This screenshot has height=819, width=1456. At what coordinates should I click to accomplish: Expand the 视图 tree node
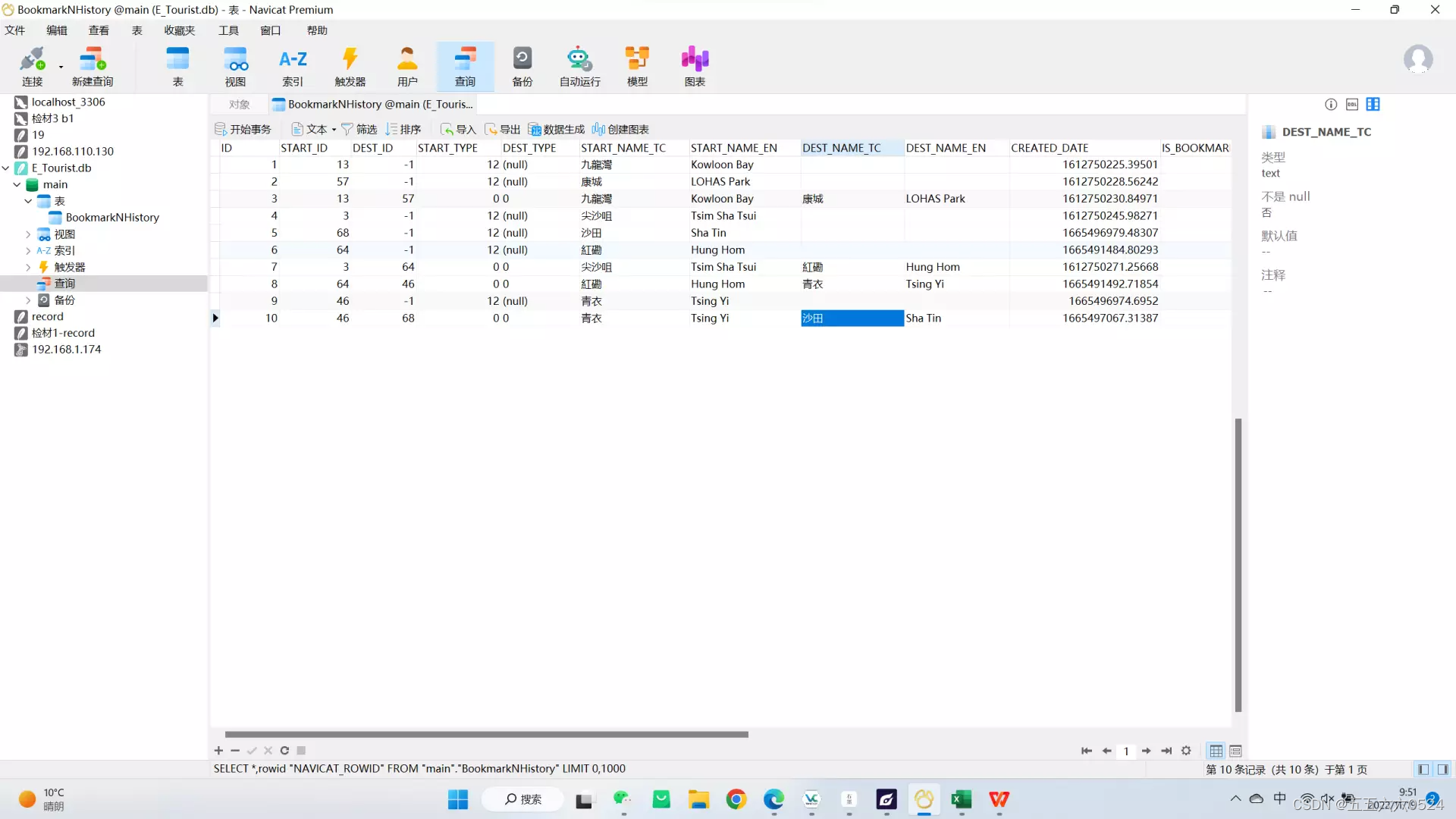28,234
